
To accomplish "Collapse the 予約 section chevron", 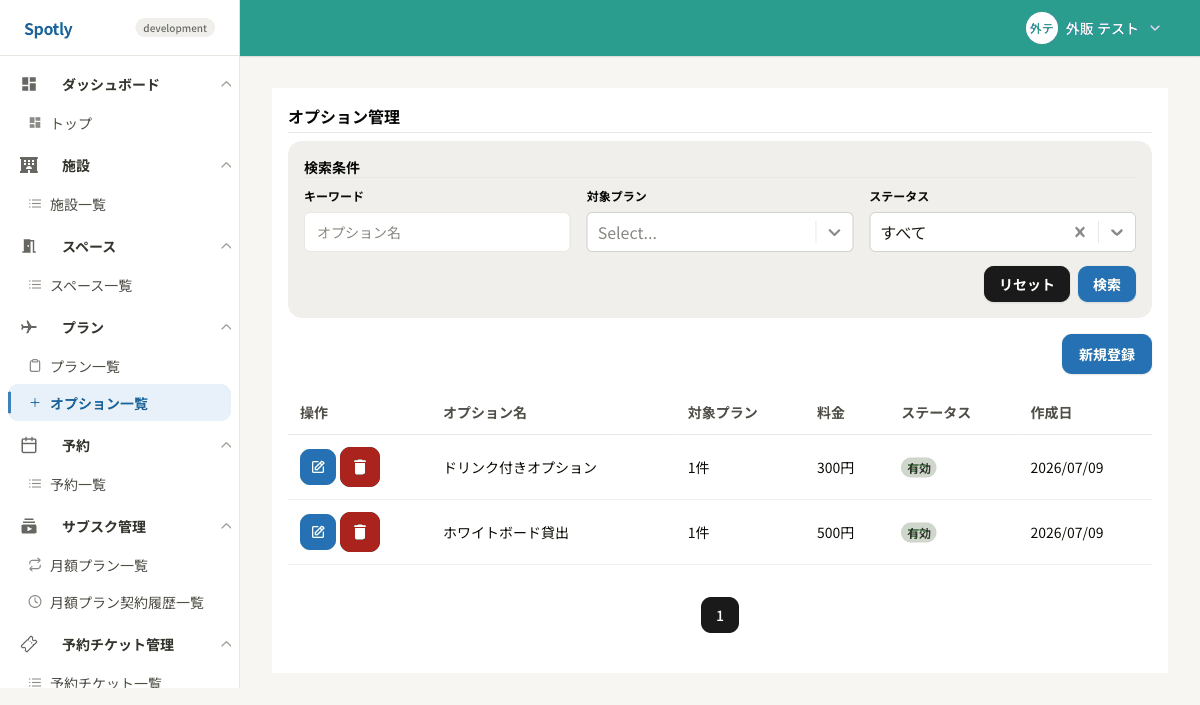I will [x=226, y=445].
